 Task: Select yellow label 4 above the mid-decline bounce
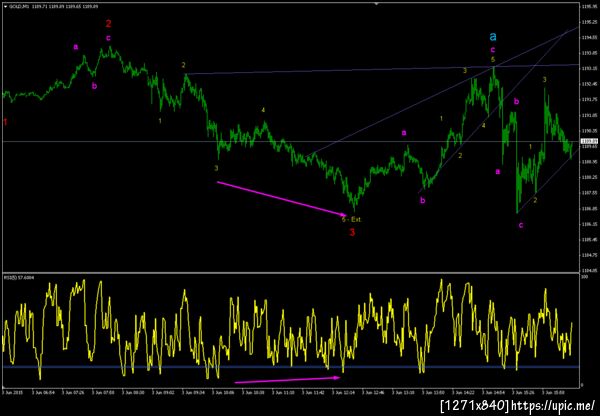point(263,110)
